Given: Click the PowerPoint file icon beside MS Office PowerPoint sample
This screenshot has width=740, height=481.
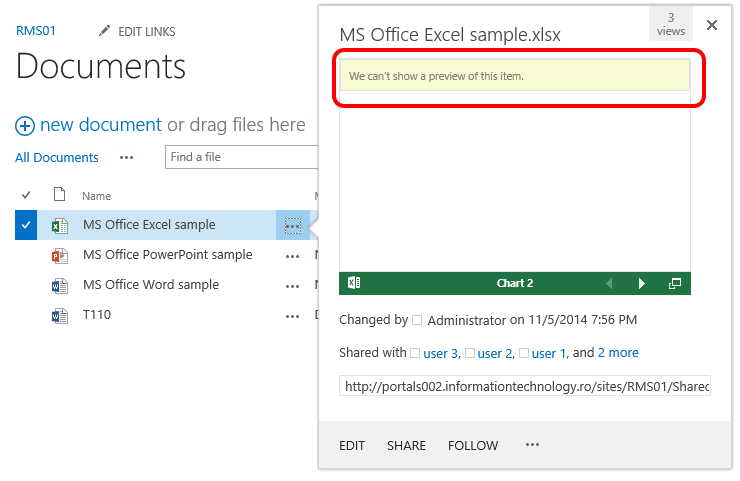Looking at the screenshot, I should tap(59, 256).
